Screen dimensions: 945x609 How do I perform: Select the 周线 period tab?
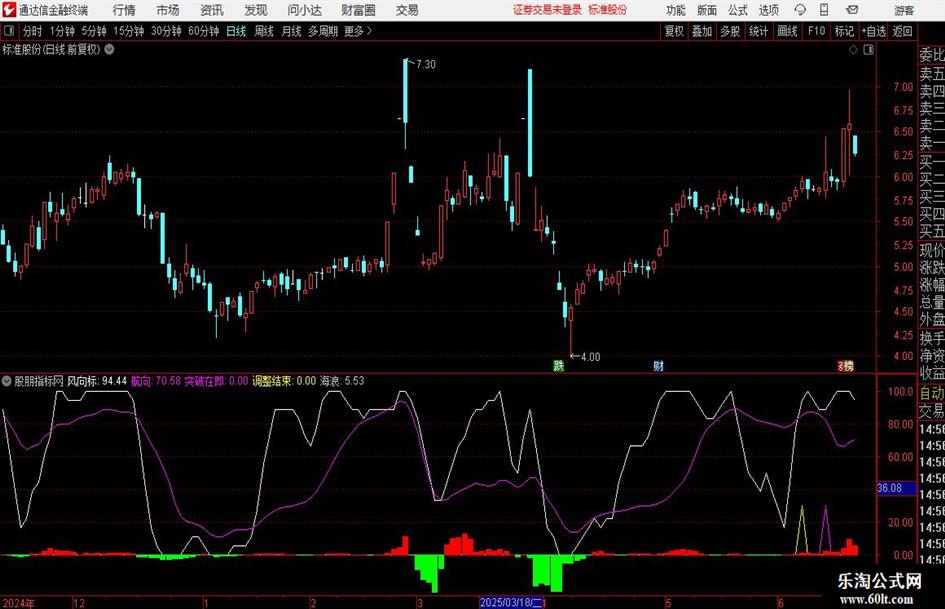click(263, 31)
